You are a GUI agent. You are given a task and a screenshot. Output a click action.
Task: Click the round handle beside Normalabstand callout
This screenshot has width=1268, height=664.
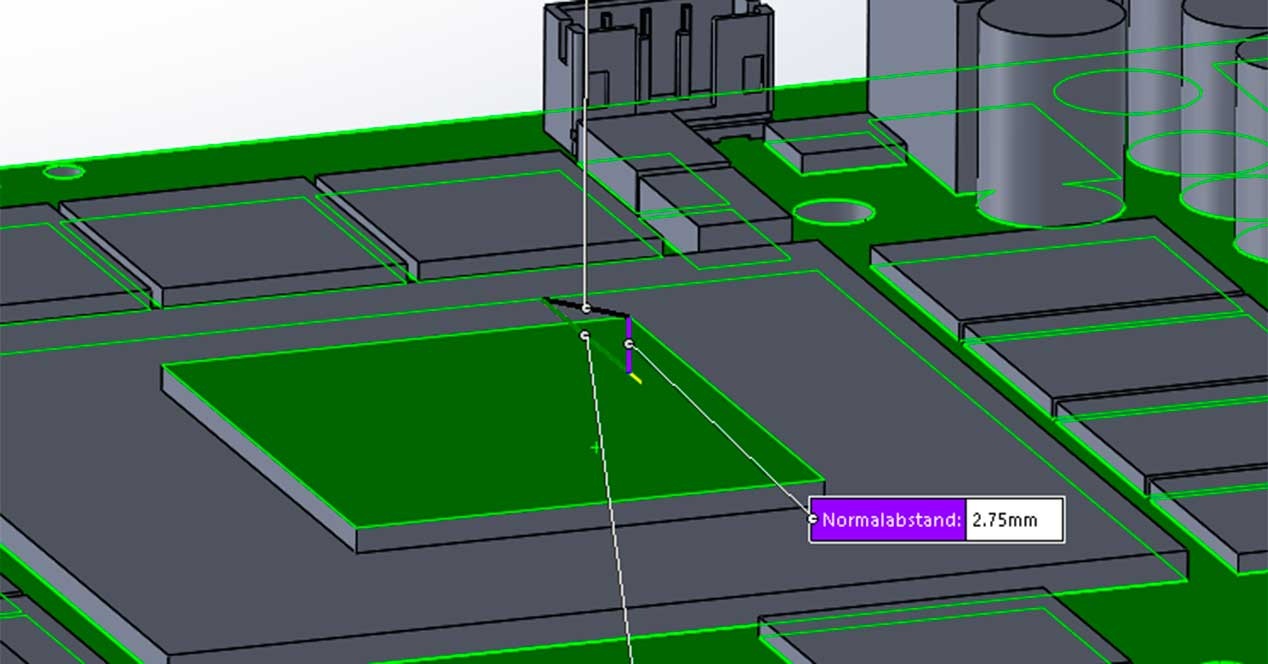click(x=813, y=519)
